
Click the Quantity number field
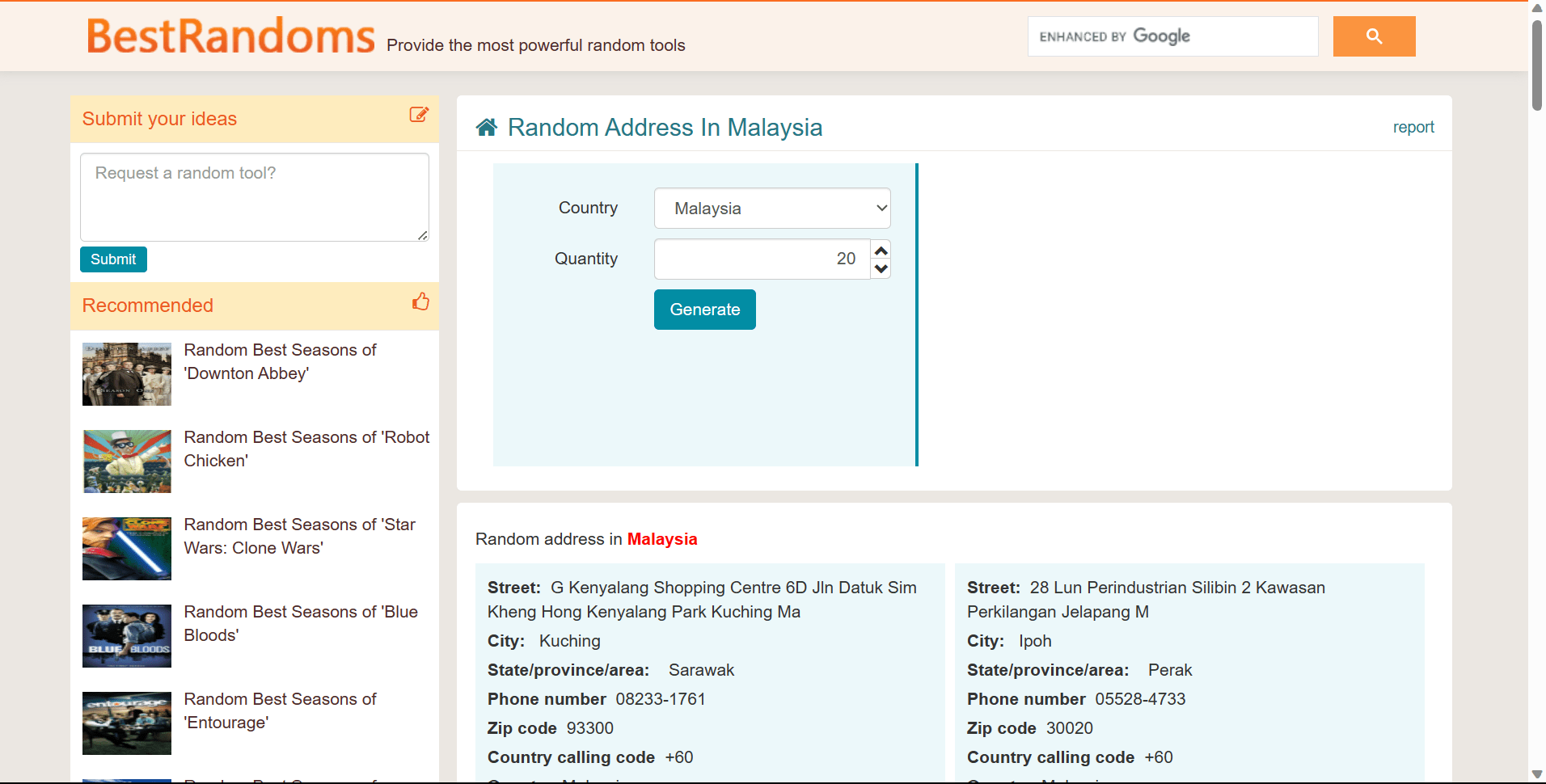click(x=762, y=259)
